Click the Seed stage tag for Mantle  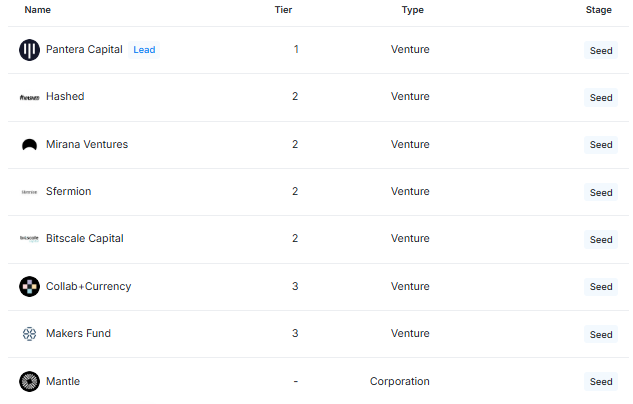[x=601, y=381]
